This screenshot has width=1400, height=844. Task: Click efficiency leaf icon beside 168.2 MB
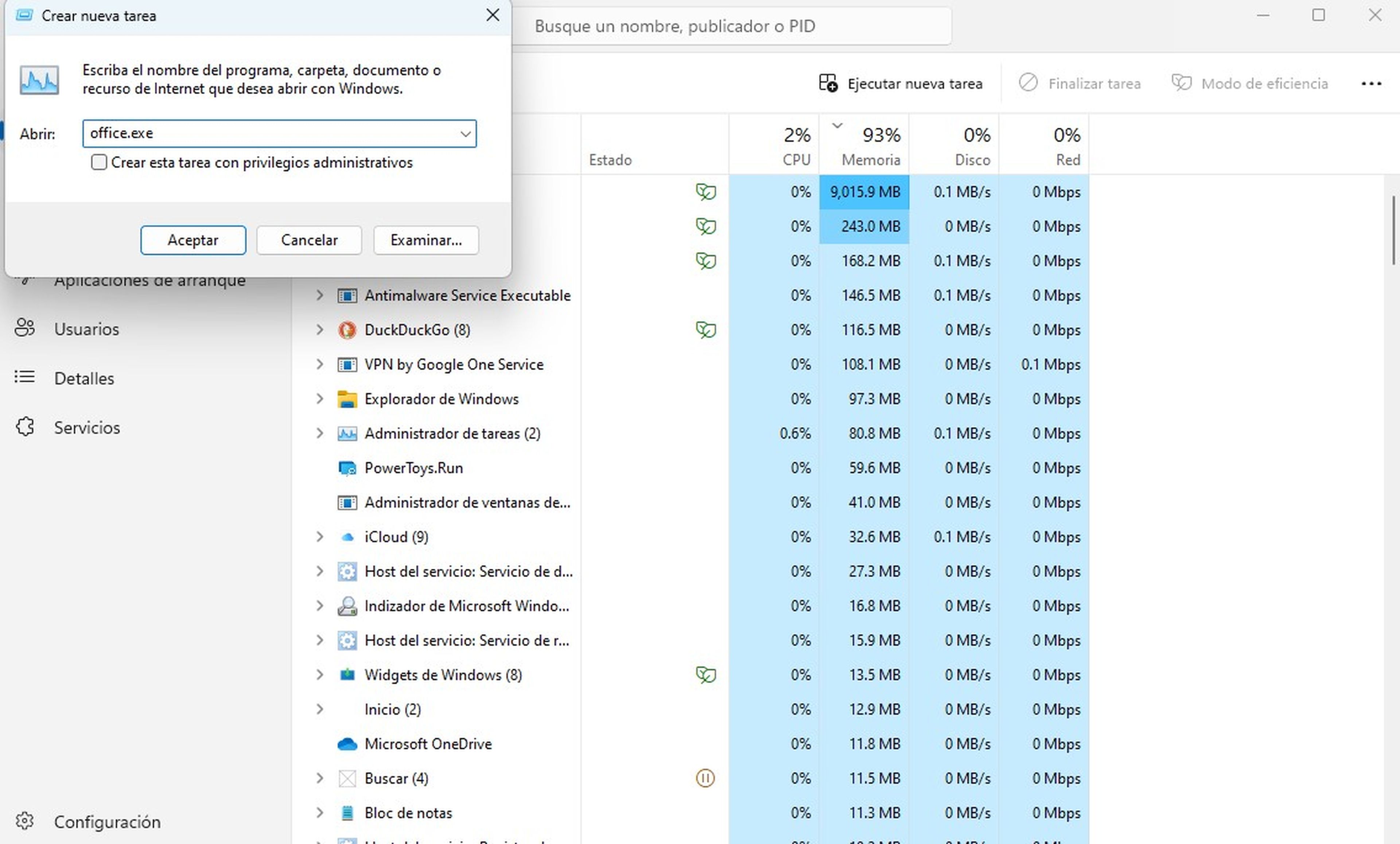click(706, 261)
